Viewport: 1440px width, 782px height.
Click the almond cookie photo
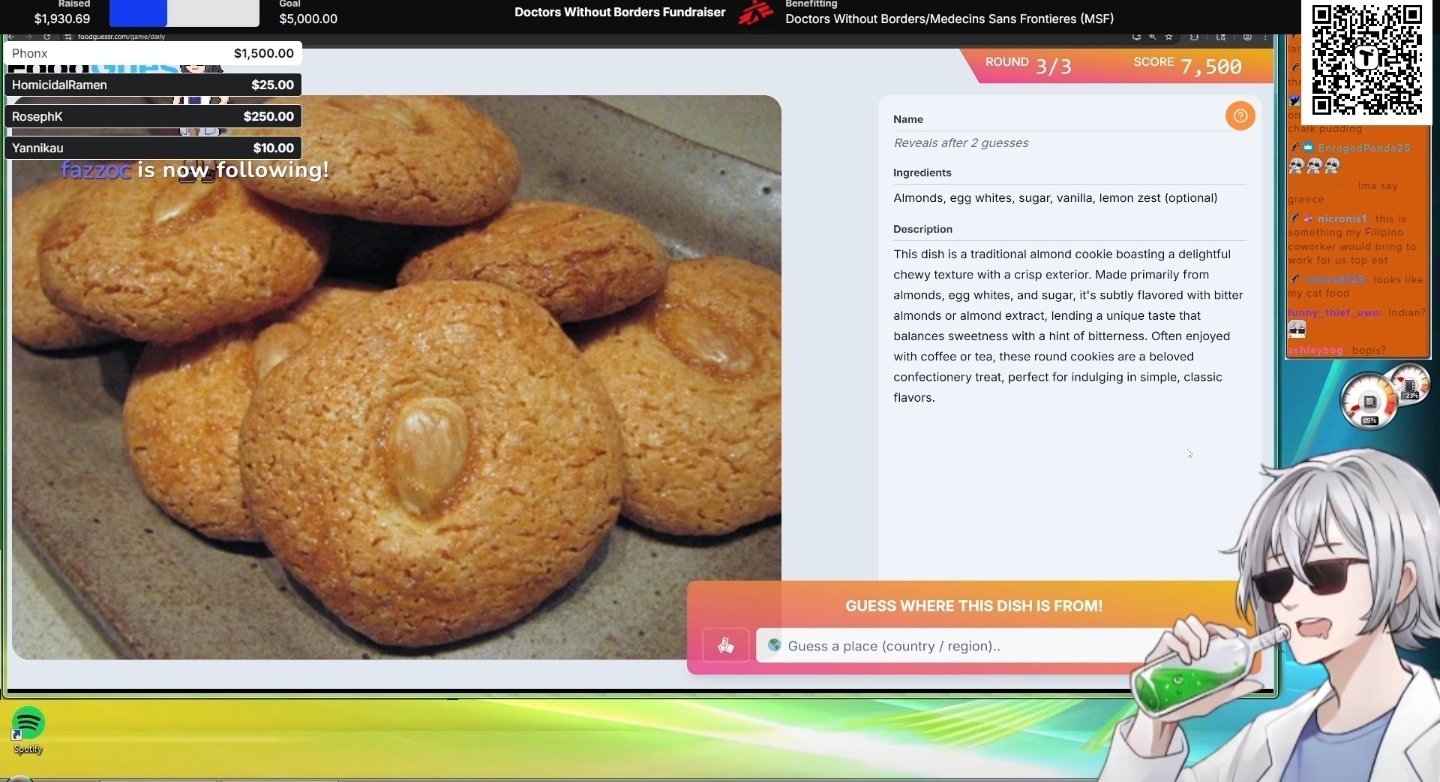(x=396, y=377)
